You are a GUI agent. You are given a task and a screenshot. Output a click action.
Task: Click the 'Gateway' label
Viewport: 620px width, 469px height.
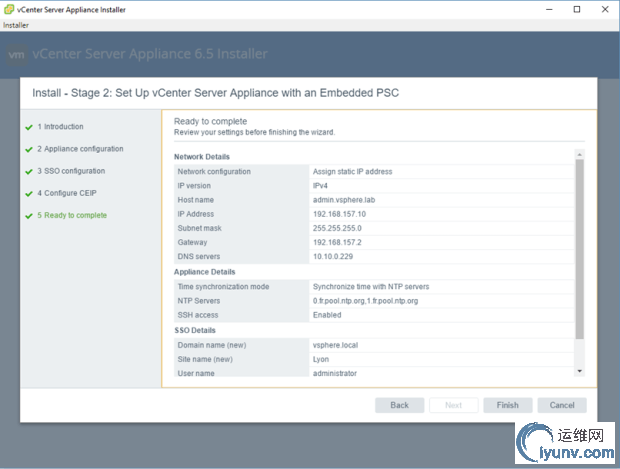click(192, 242)
